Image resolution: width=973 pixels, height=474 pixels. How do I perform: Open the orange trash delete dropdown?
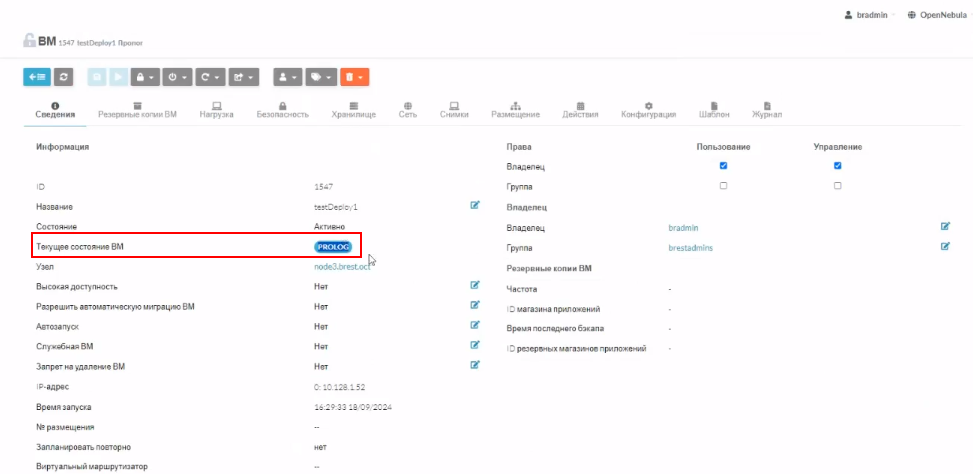click(354, 76)
